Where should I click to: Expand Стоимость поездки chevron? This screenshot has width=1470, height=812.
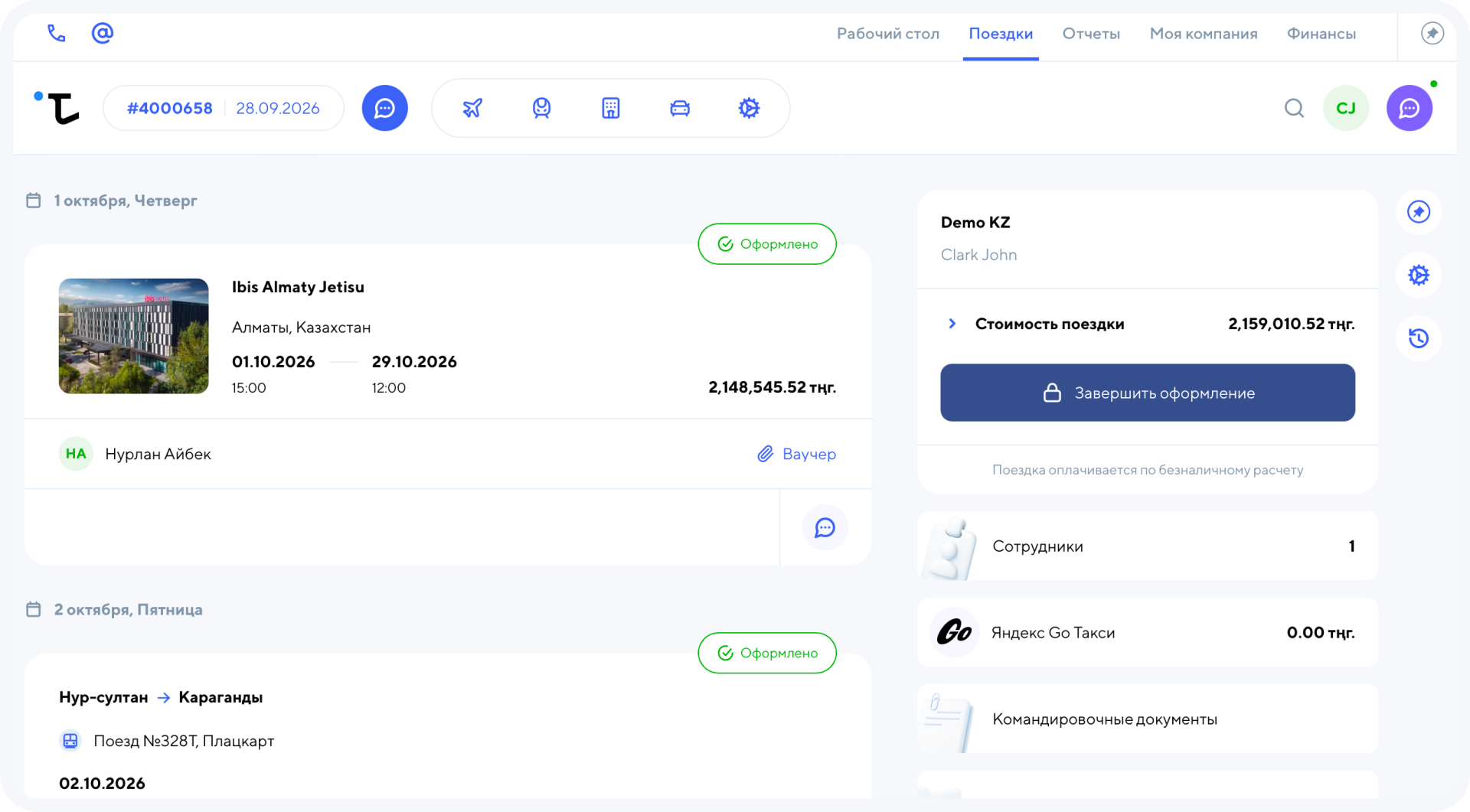tap(952, 324)
